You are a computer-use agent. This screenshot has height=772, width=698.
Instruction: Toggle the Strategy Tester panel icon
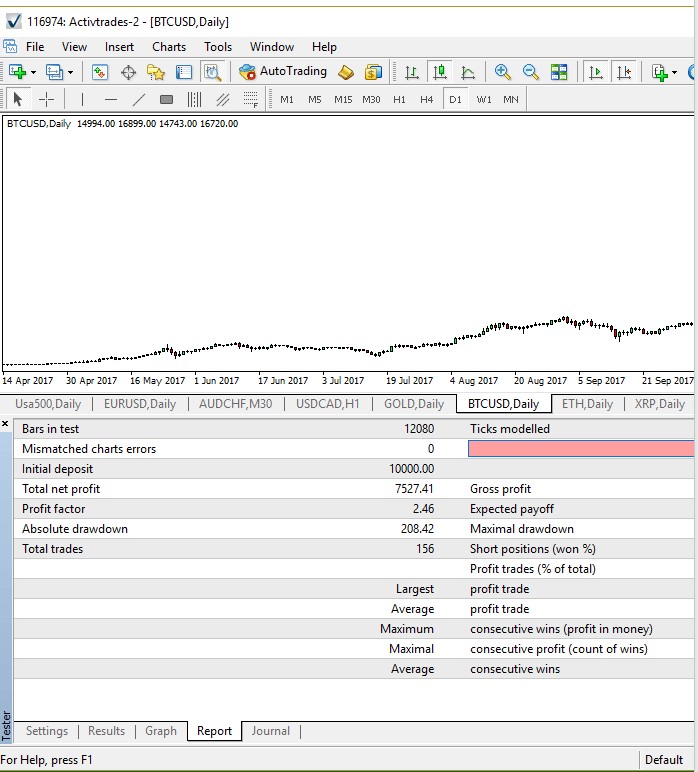coord(212,72)
